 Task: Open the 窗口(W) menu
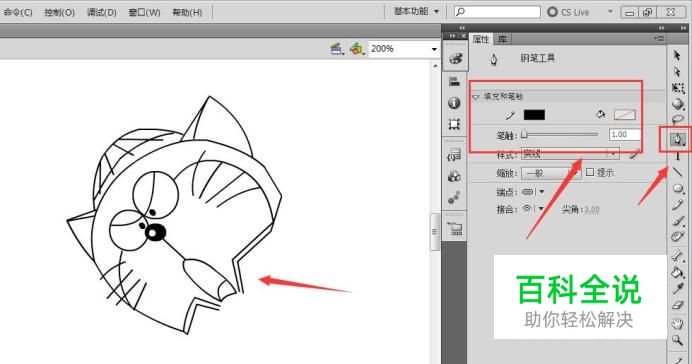pyautogui.click(x=144, y=12)
